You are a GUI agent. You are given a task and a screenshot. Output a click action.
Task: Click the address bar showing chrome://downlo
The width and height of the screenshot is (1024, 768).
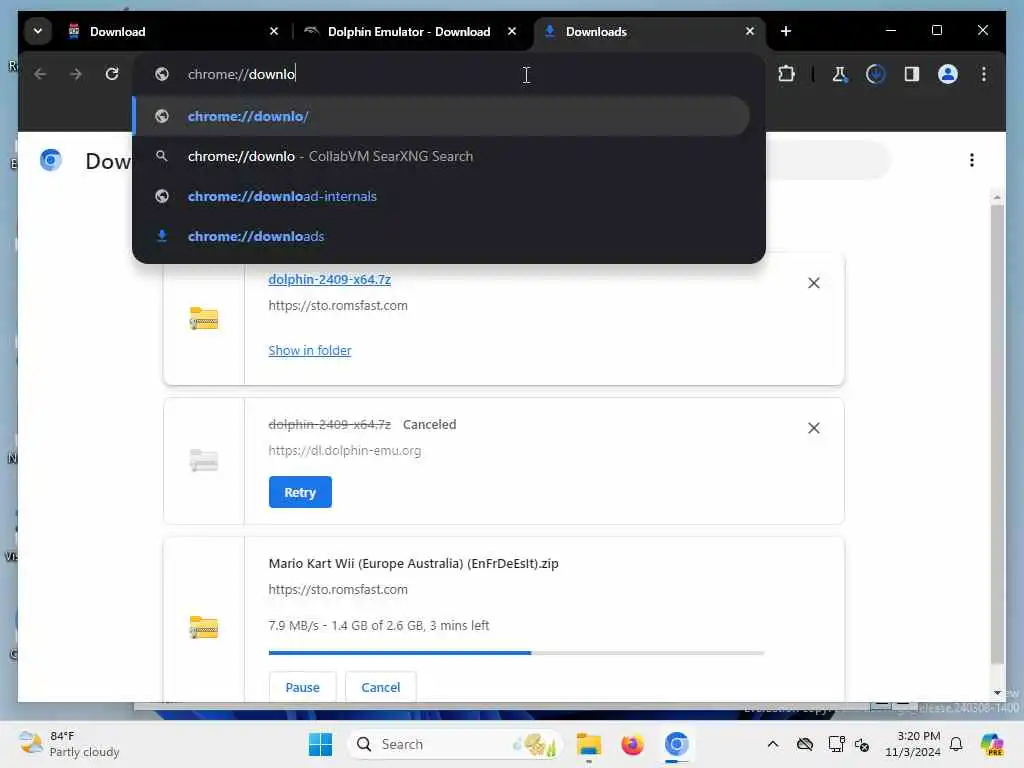(x=448, y=74)
